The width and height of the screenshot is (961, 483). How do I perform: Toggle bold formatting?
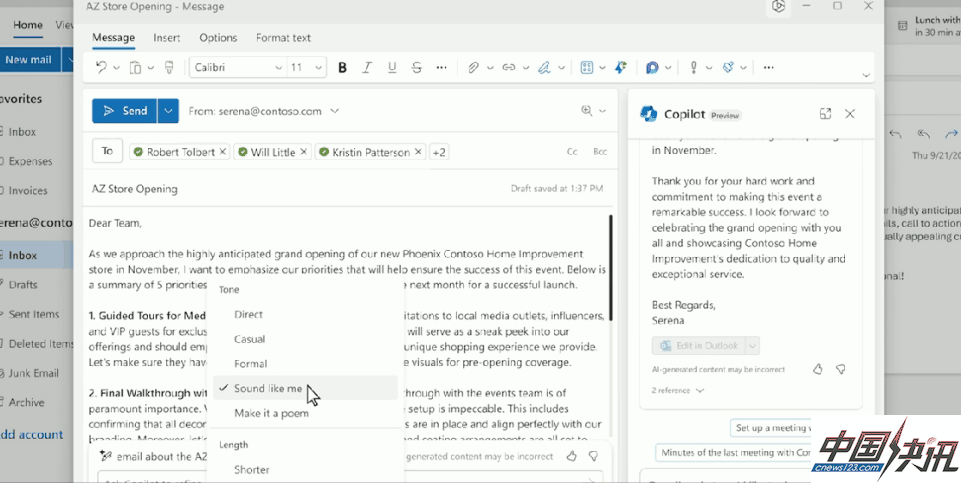(343, 67)
